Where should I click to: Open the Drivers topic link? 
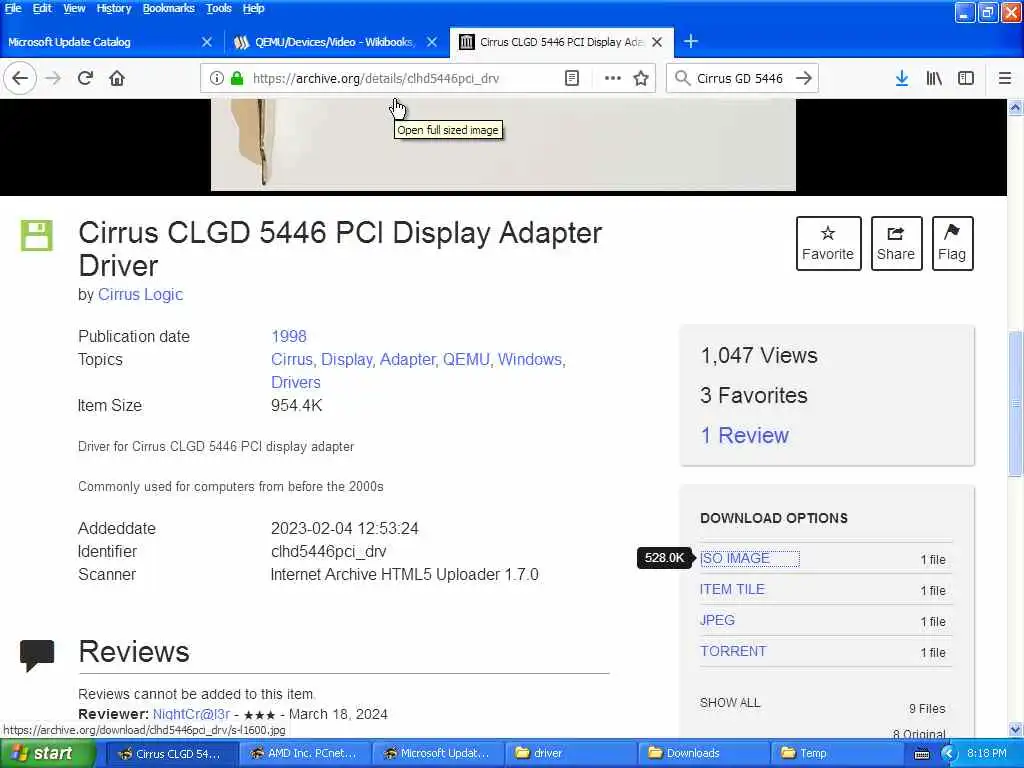(296, 382)
